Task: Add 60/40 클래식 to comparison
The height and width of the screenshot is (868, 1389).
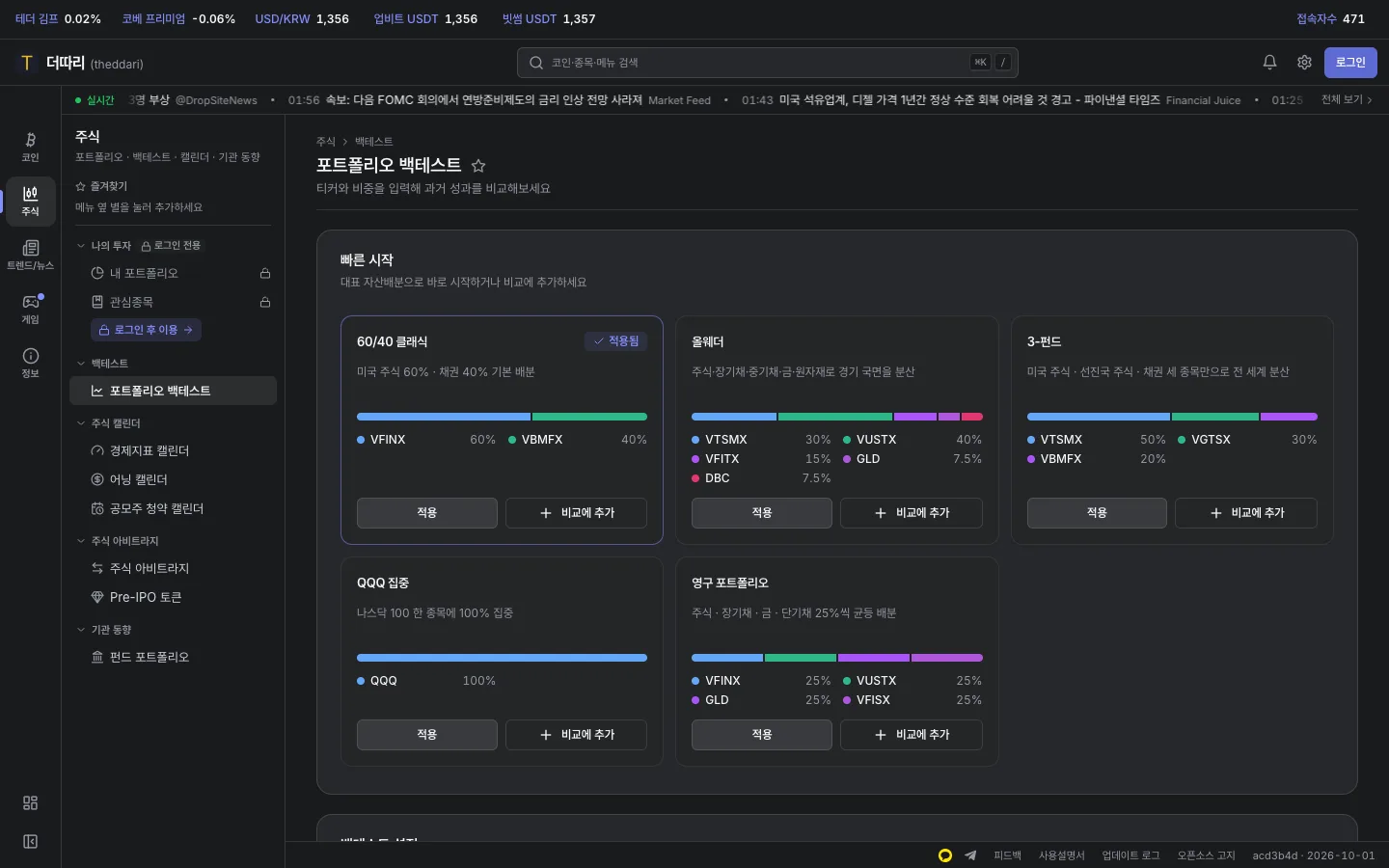Action: click(x=576, y=513)
